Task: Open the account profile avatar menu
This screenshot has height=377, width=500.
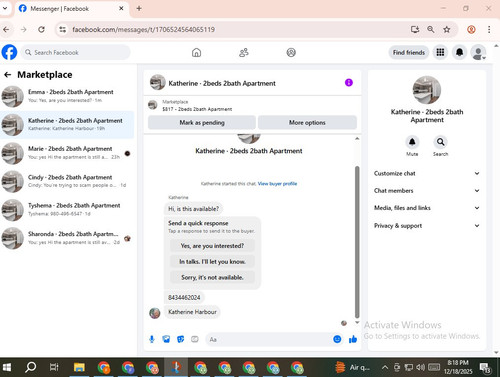Action: pos(478,52)
